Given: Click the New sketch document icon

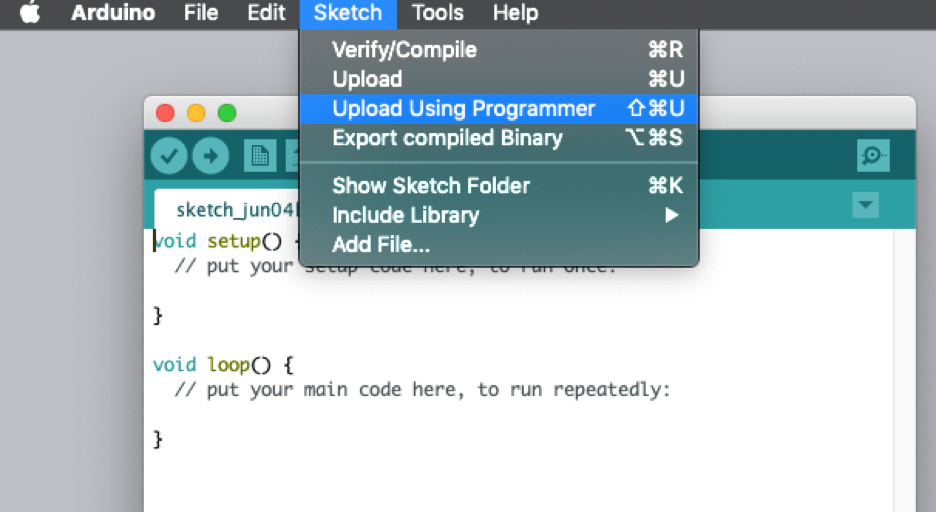Looking at the screenshot, I should [x=260, y=156].
